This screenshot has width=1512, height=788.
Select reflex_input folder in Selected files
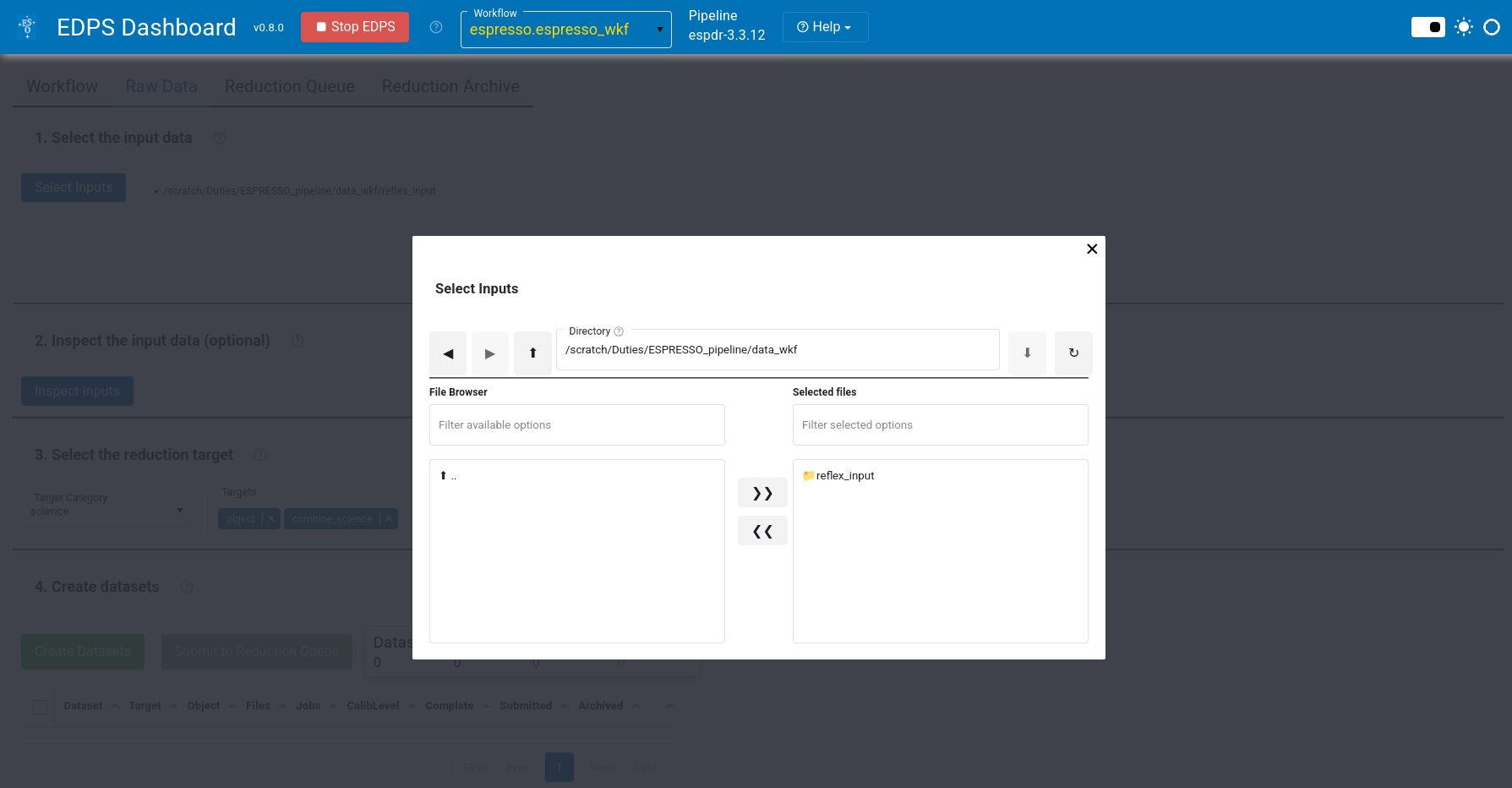coord(838,476)
